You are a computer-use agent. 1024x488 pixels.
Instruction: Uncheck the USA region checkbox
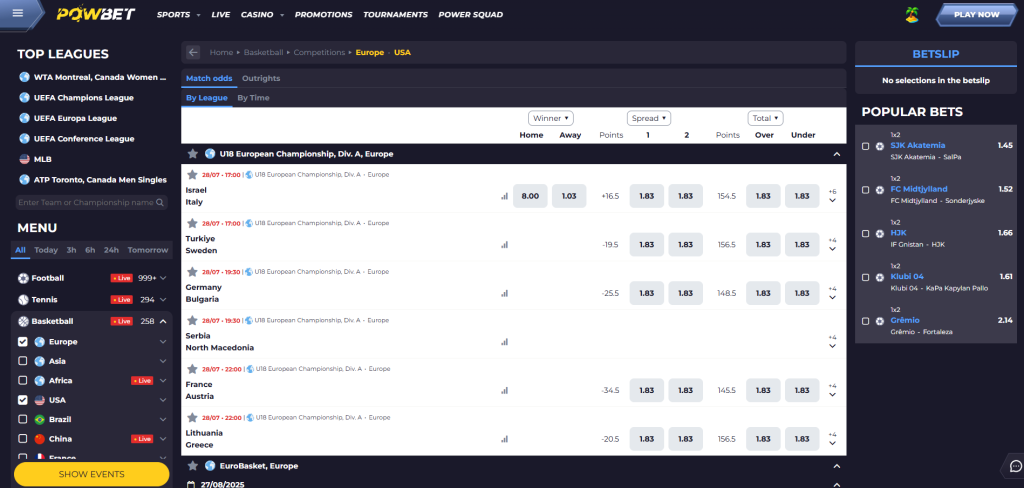pos(23,400)
